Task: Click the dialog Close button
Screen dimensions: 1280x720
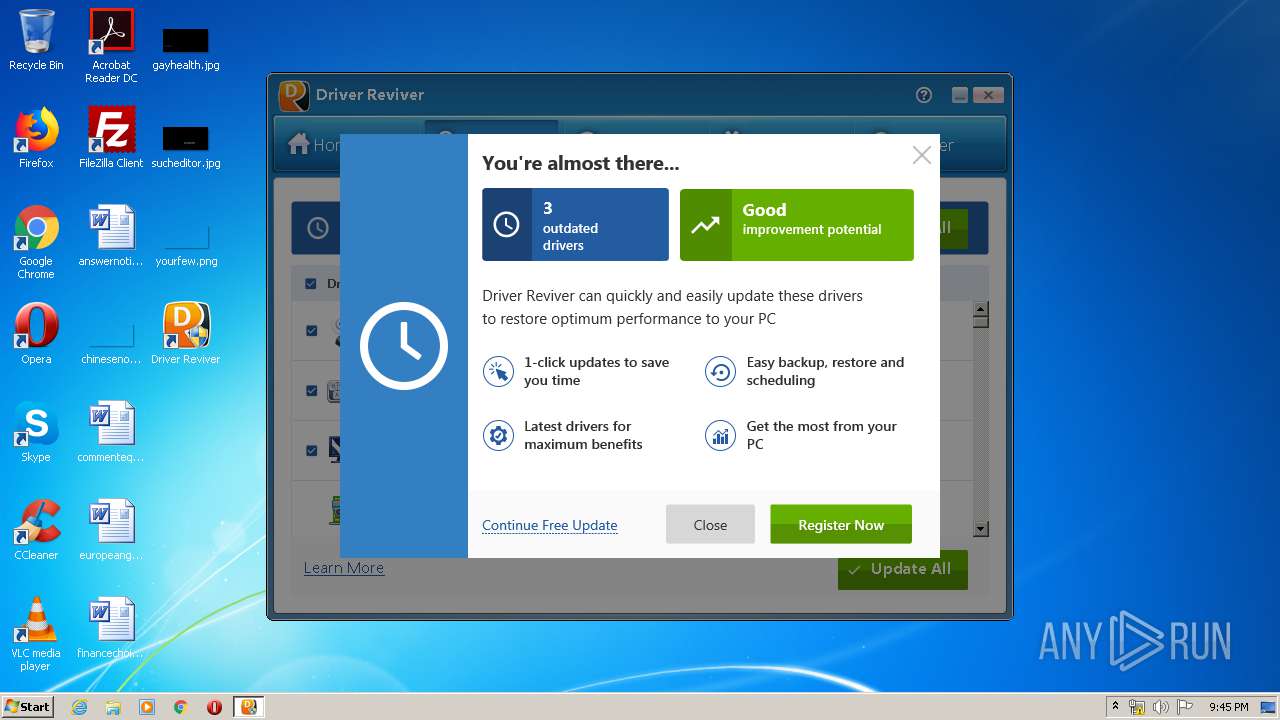Action: [x=710, y=525]
